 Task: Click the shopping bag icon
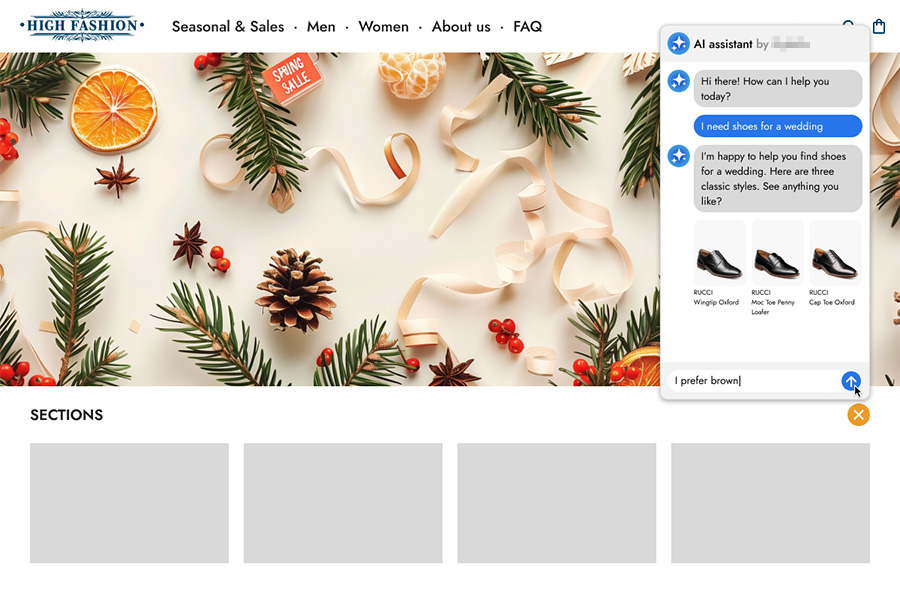click(x=879, y=27)
